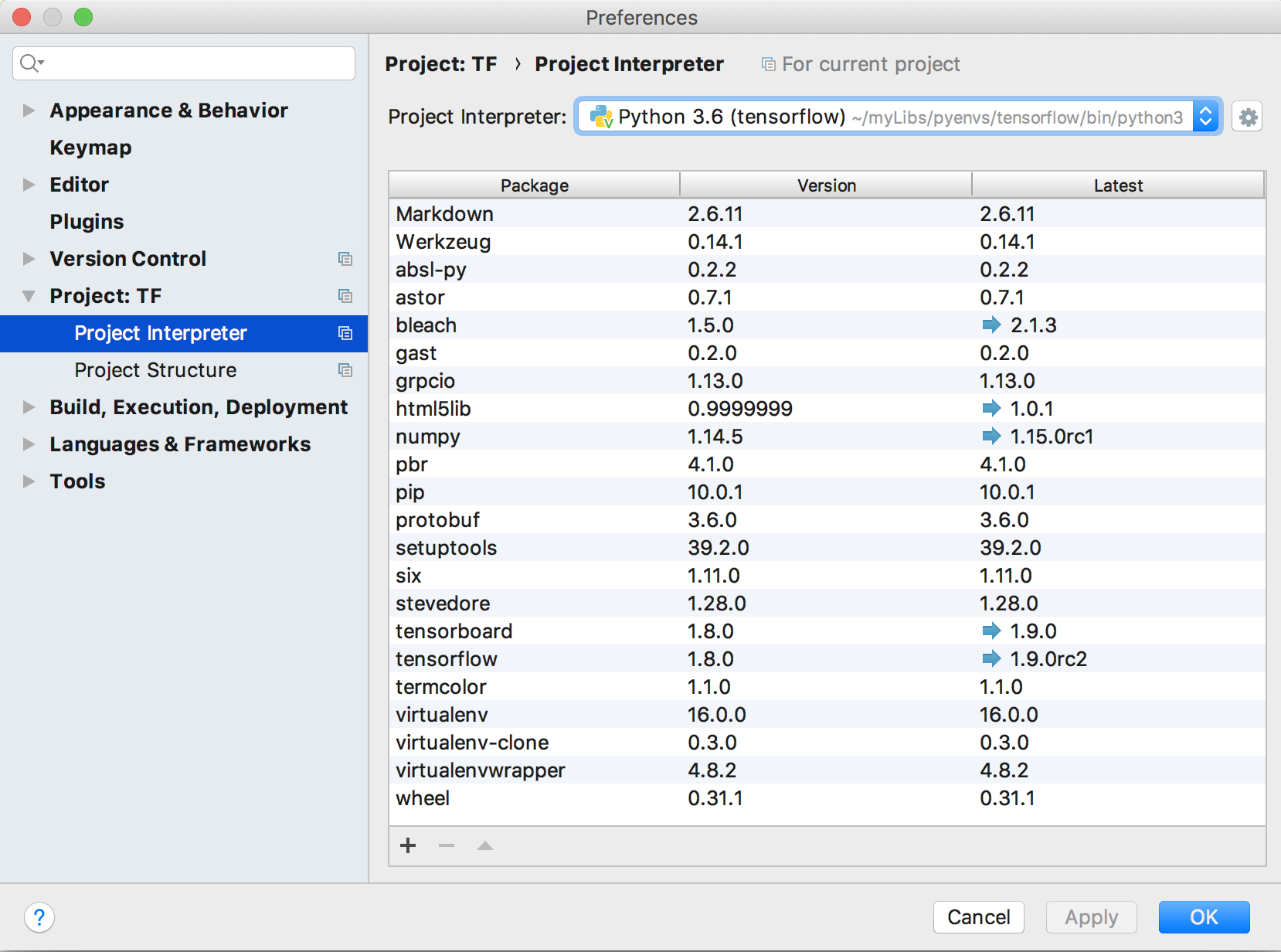Collapse the Project: TF section arrow
The height and width of the screenshot is (952, 1281).
tap(29, 296)
